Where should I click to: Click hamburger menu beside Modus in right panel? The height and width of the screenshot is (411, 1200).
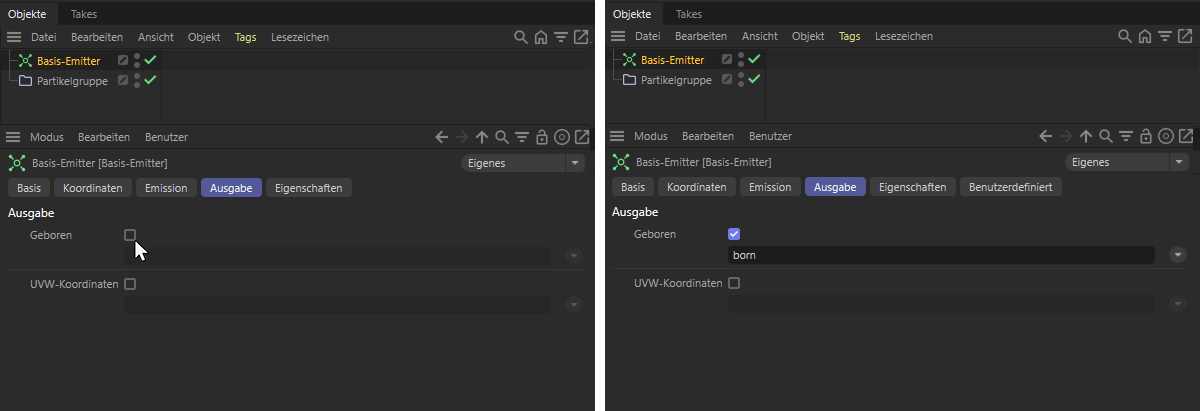coord(617,137)
